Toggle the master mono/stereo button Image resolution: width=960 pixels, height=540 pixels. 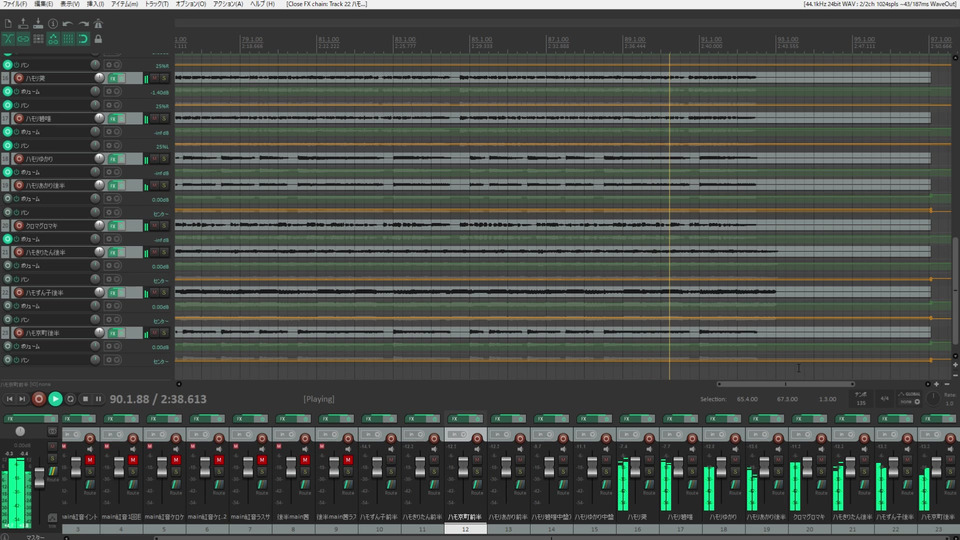coord(53,432)
